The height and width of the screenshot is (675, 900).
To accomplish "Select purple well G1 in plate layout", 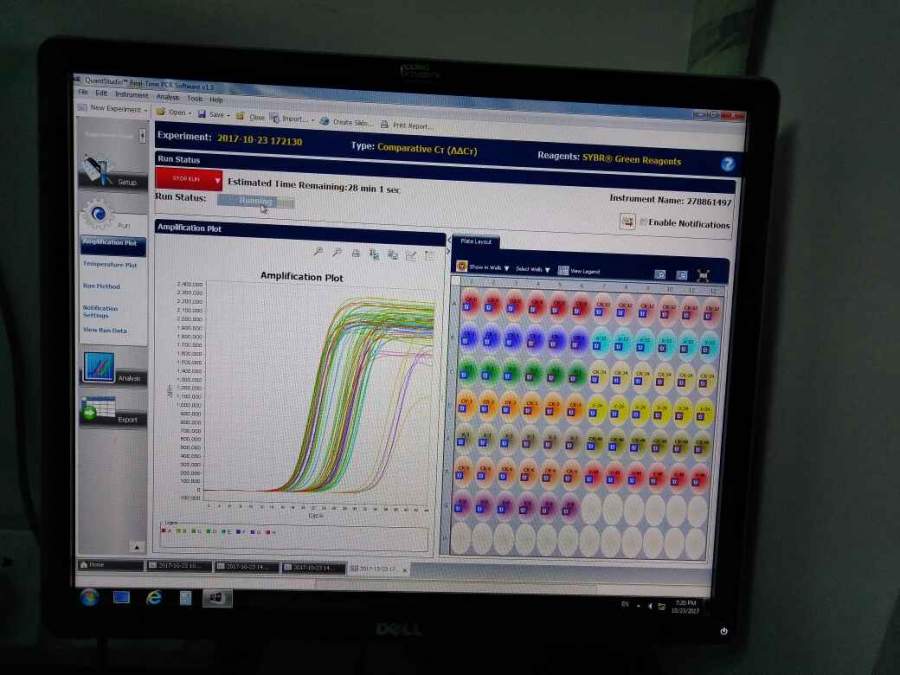I will point(462,505).
